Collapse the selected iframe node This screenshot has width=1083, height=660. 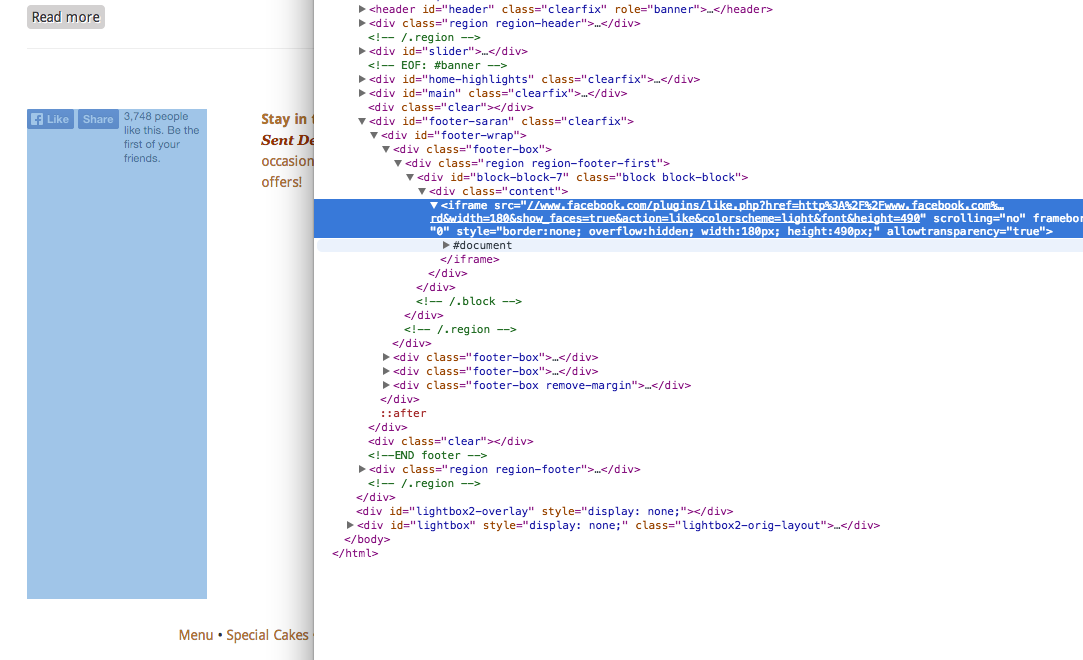point(434,205)
